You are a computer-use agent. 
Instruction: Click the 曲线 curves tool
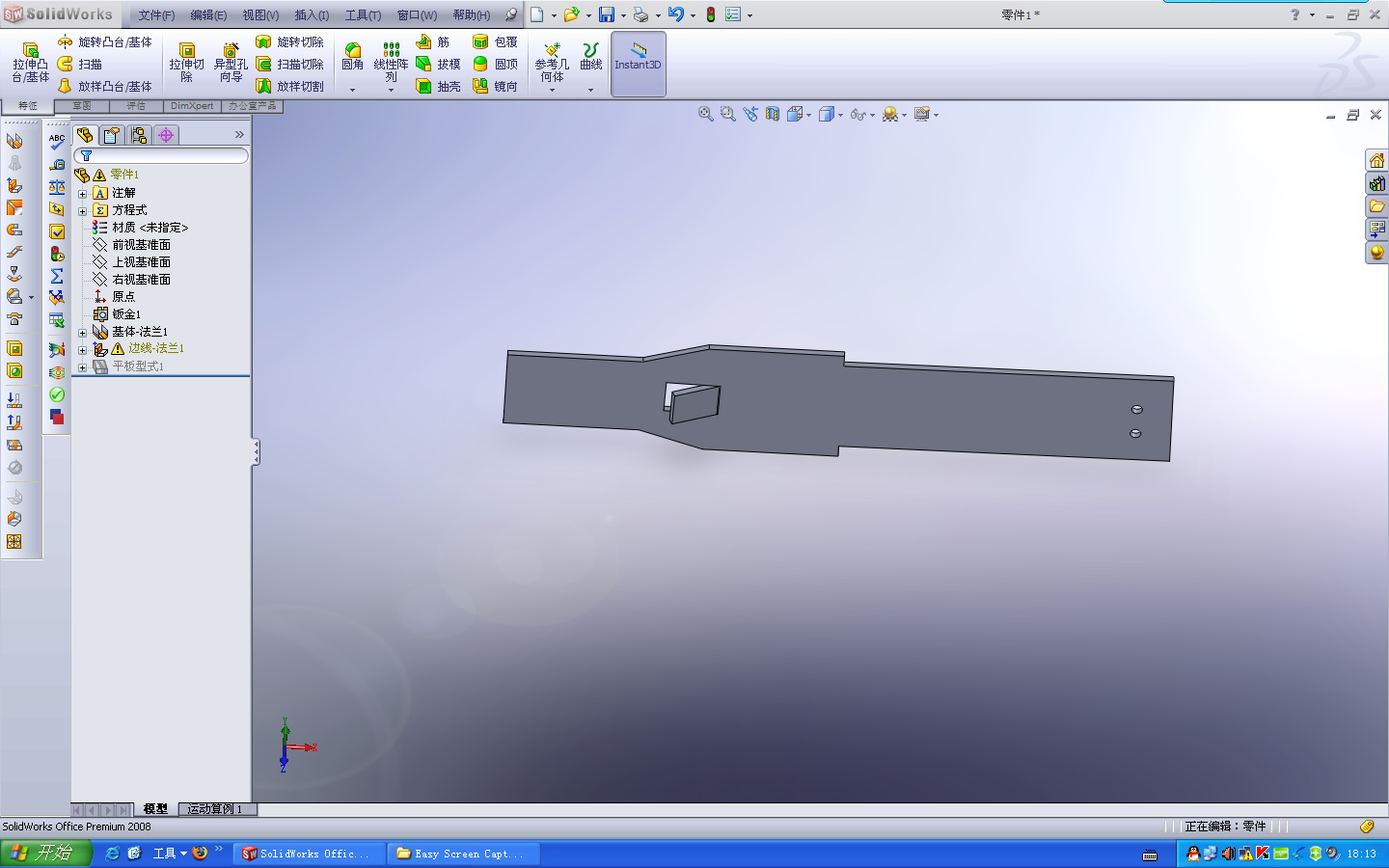pos(591,57)
